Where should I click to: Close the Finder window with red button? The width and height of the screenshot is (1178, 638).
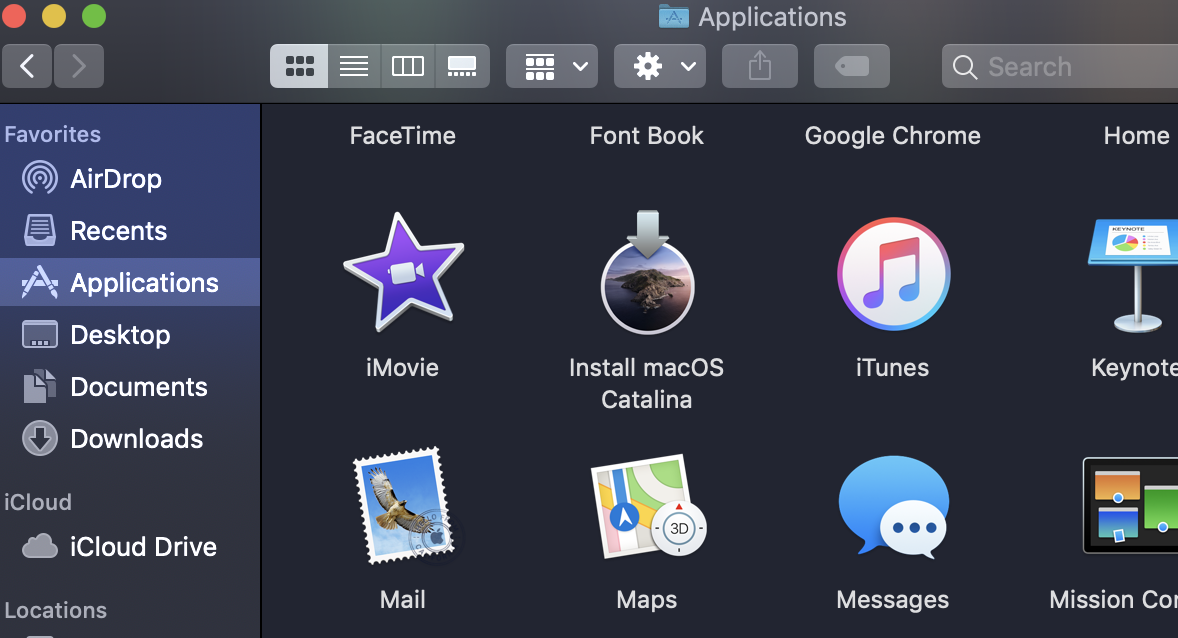pos(14,16)
